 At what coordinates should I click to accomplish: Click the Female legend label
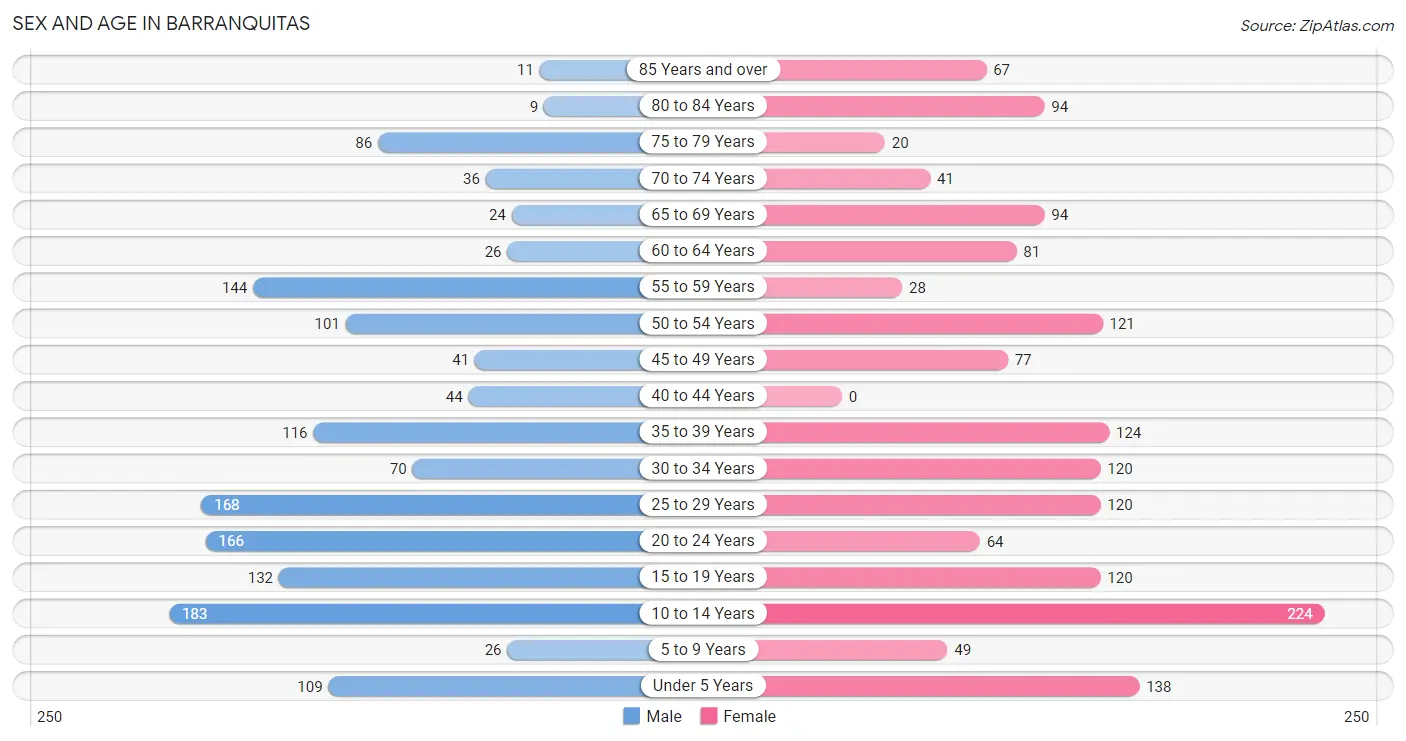(750, 716)
